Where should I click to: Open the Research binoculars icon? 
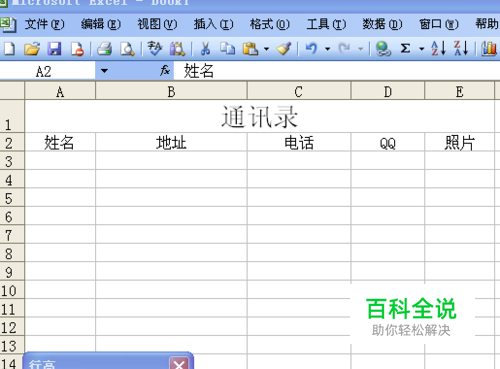click(x=177, y=49)
